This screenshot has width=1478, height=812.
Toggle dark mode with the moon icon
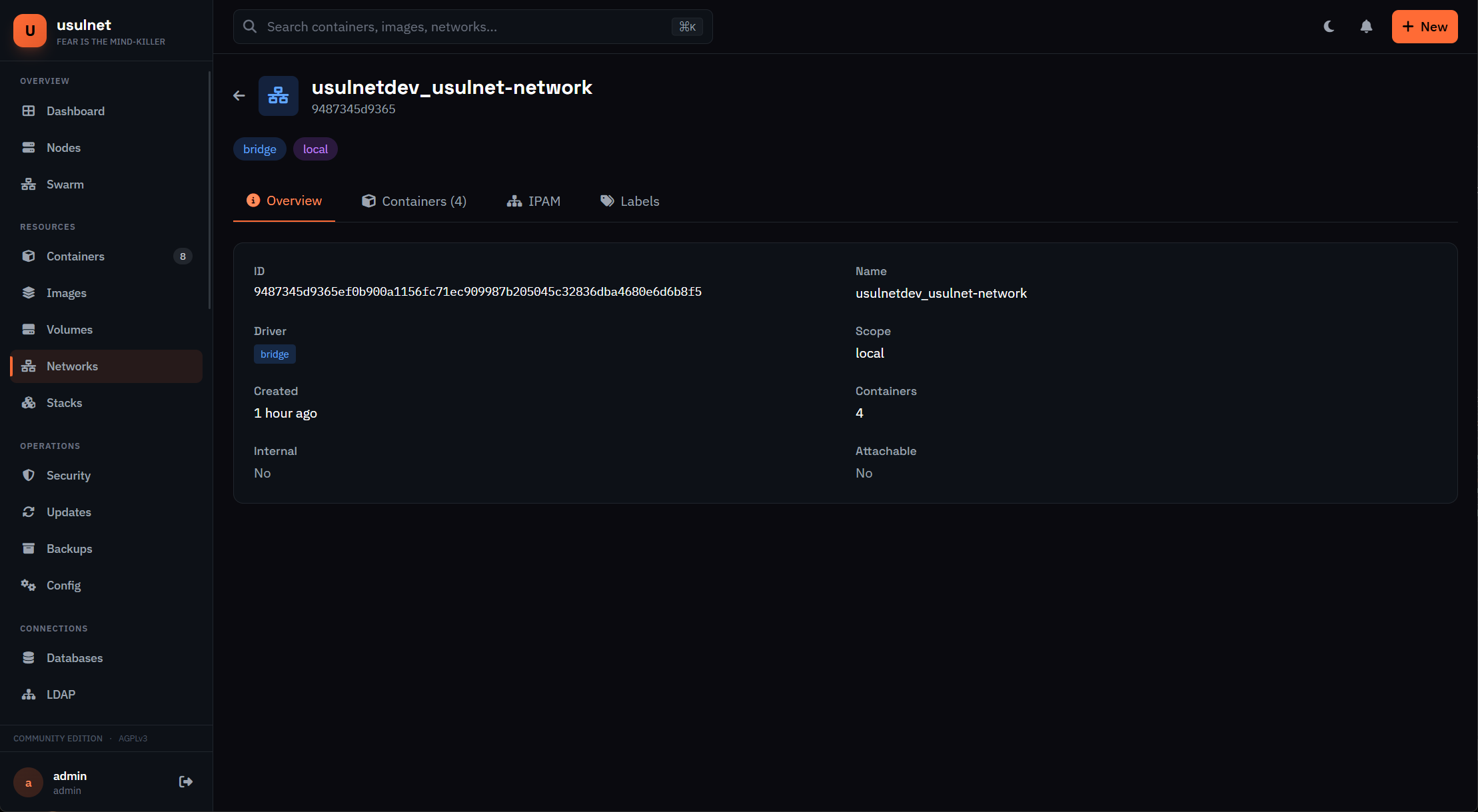tap(1329, 26)
